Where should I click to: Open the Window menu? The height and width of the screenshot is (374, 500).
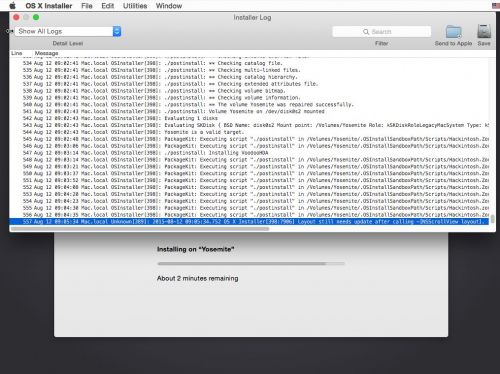click(x=169, y=6)
